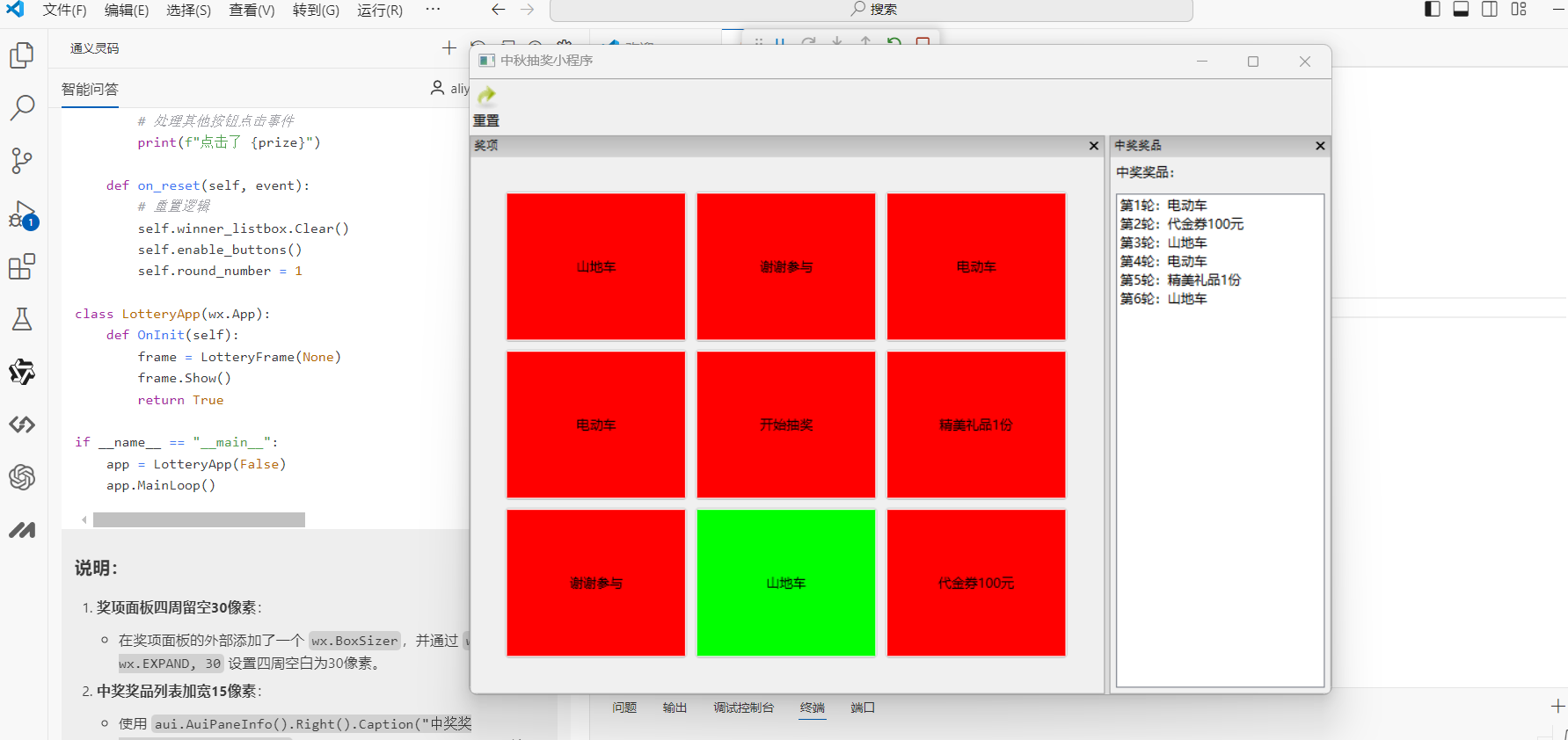Open the double-slash extension icon at activity bar bottom
The width and height of the screenshot is (1568, 740).
pyautogui.click(x=22, y=530)
